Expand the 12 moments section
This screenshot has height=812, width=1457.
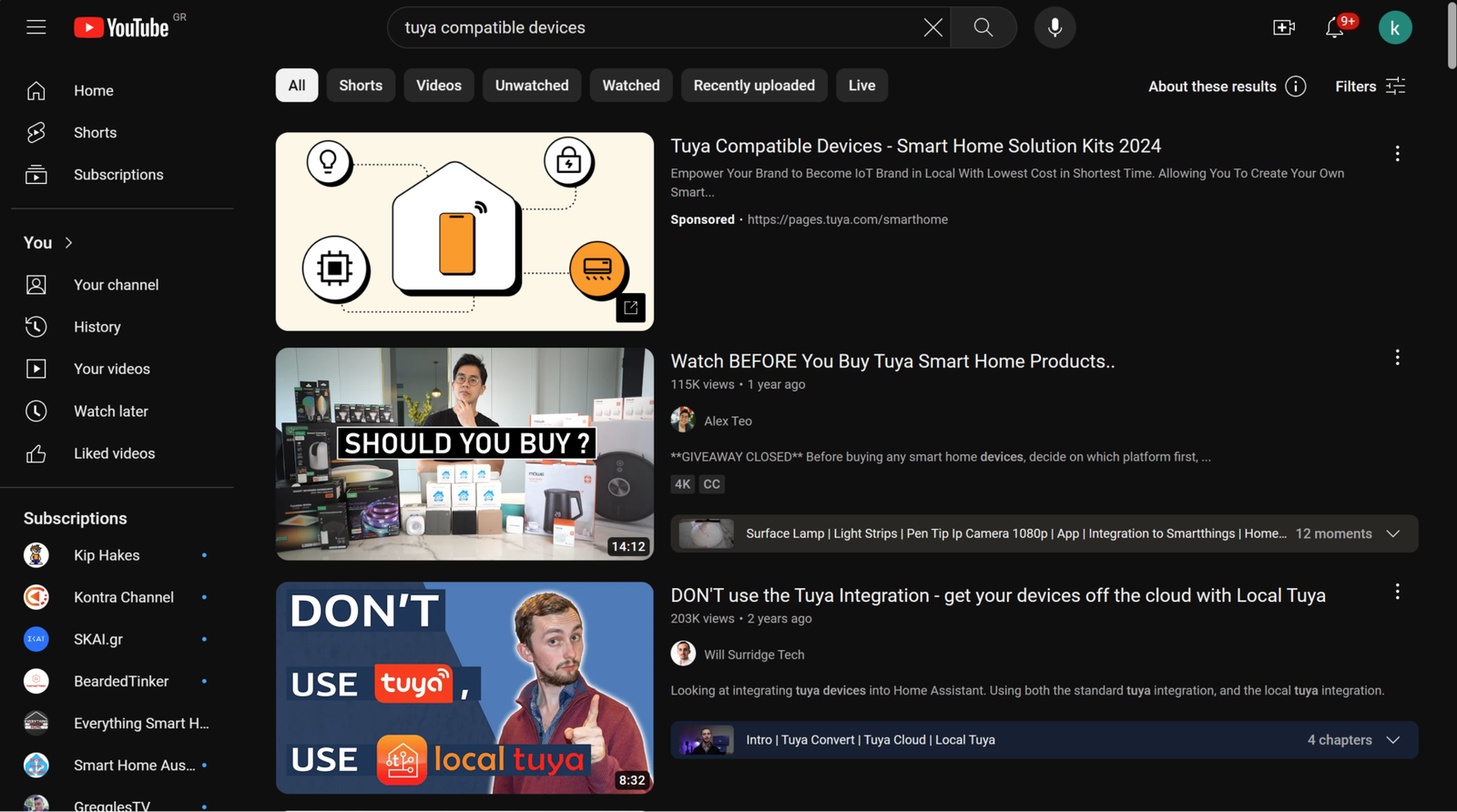(x=1392, y=533)
